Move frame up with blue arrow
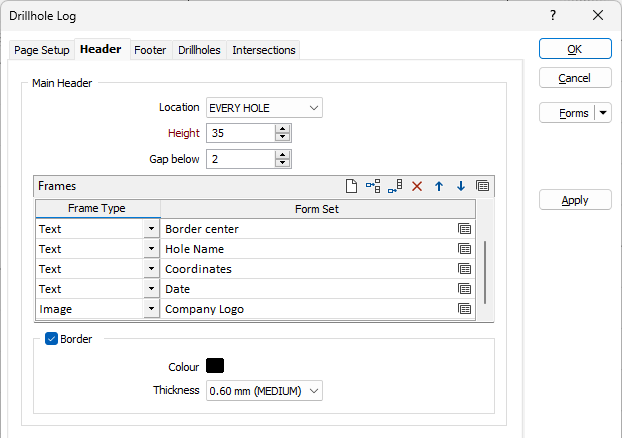622x438 pixels. coord(439,186)
